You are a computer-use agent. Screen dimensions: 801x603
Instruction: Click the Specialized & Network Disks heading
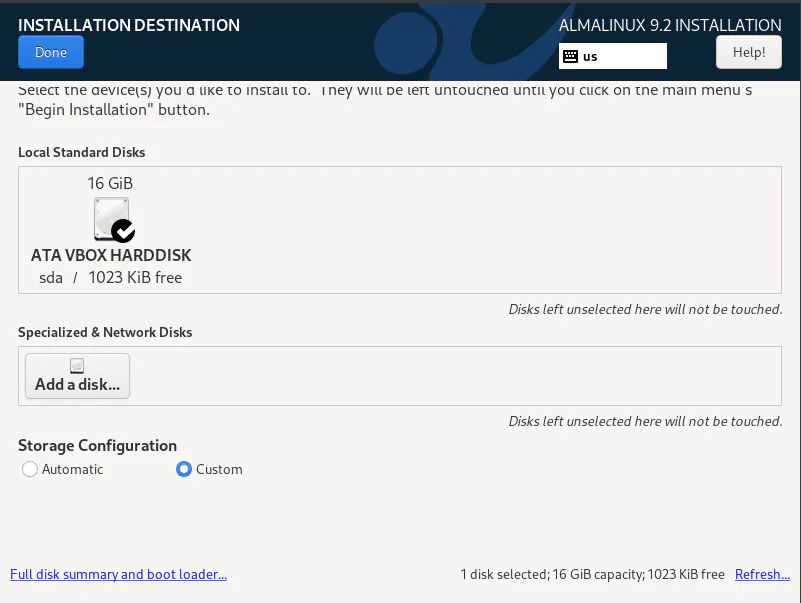pos(105,332)
